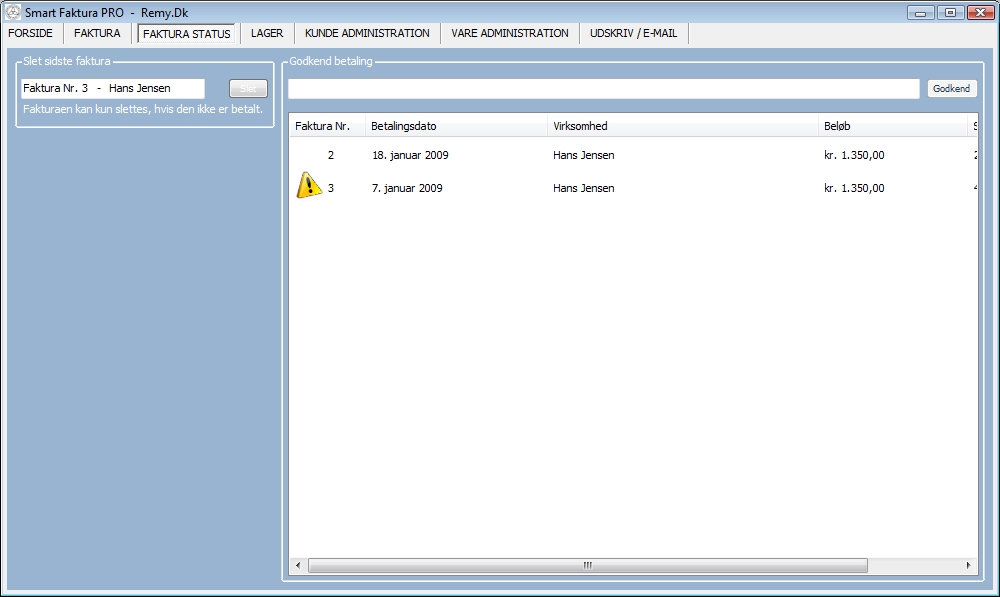The height and width of the screenshot is (597, 1000).
Task: Switch to UDSKRIV / E-MAIL tab
Action: pyautogui.click(x=633, y=33)
